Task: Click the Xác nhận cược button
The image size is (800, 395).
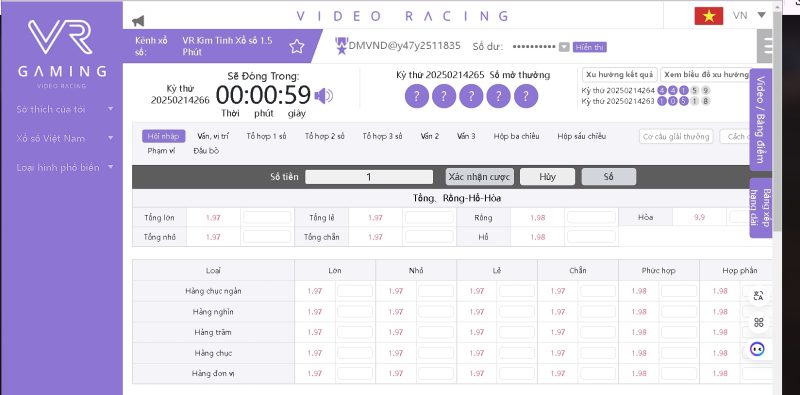Action: point(479,177)
